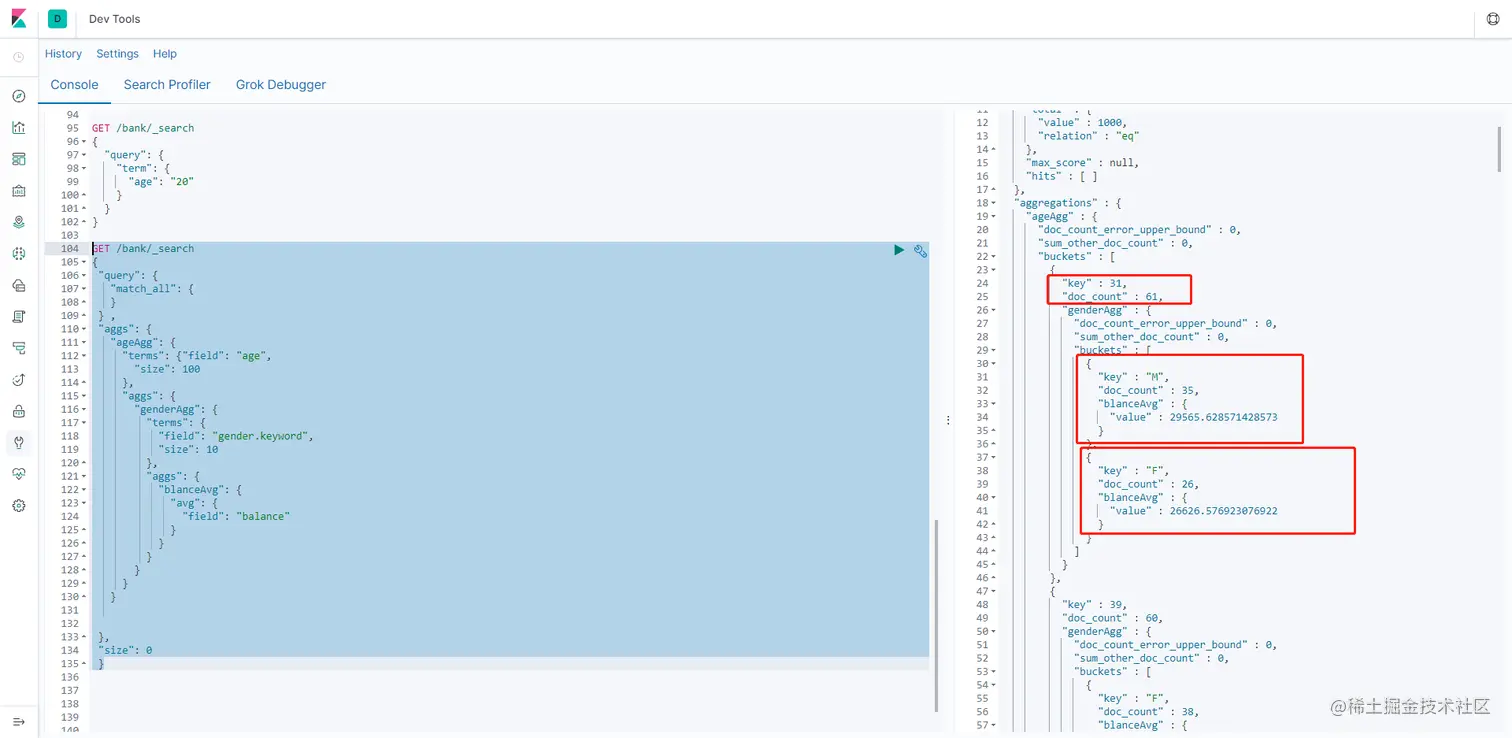Viewport: 1512px width, 738px height.
Task: Select the Dev Tools sidebar icon
Action: 18,443
